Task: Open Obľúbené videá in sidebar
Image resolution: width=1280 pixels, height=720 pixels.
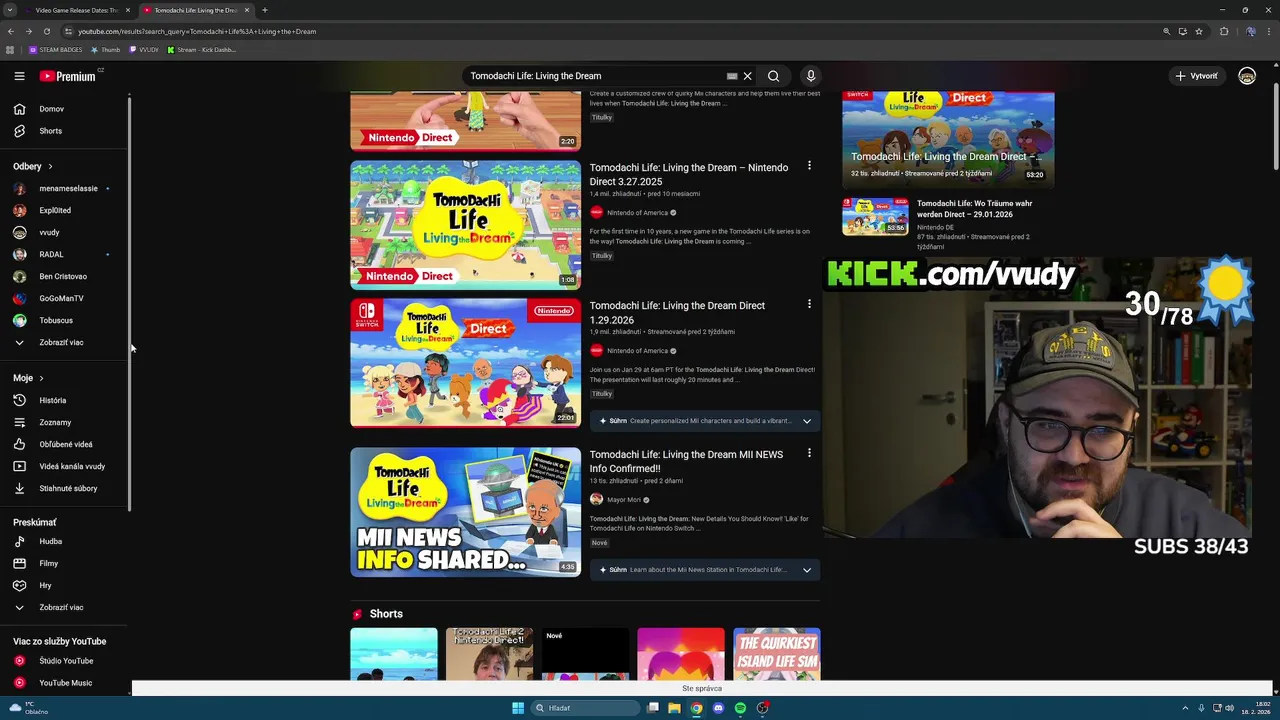Action: 65,444
